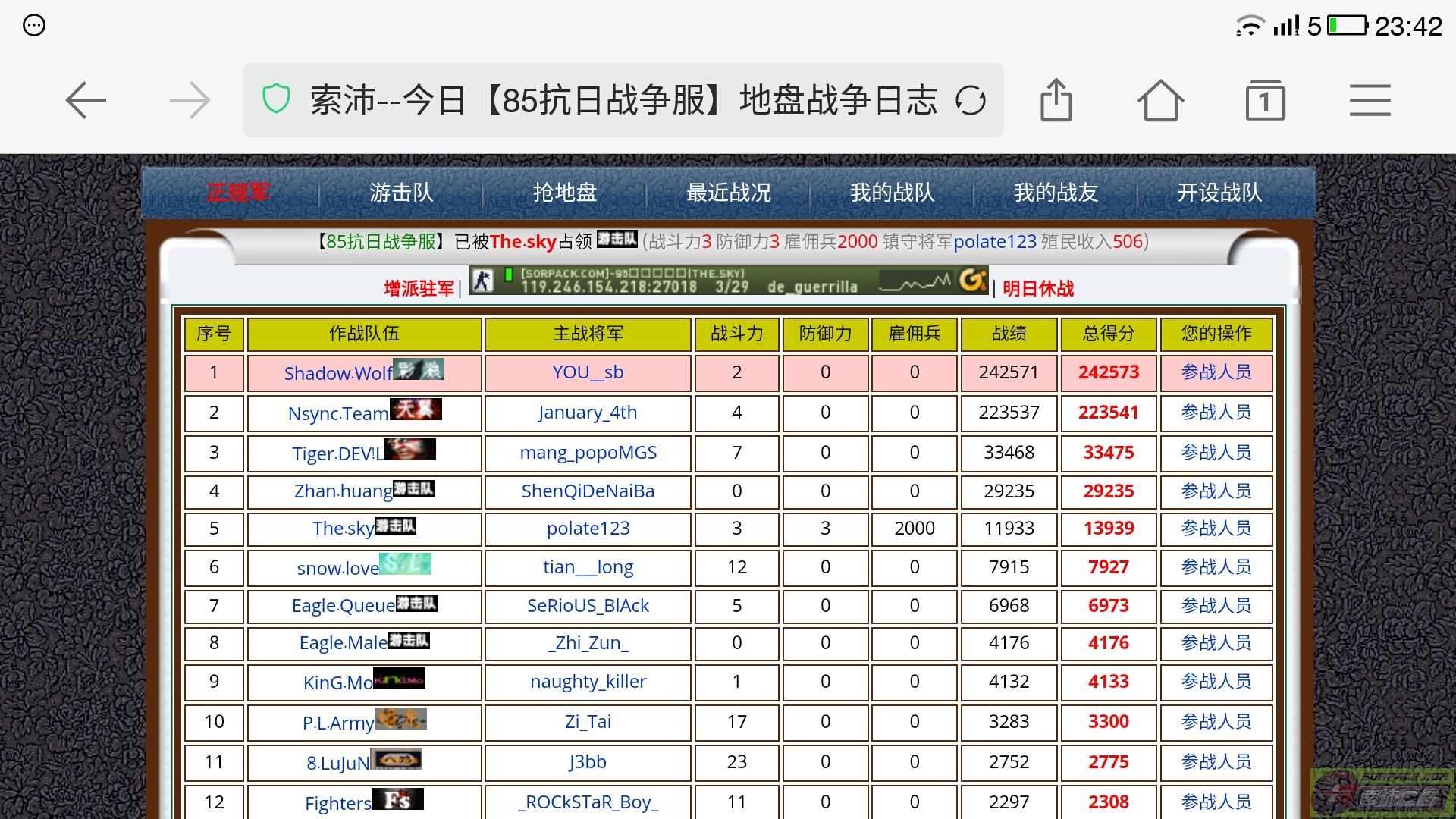This screenshot has height=819, width=1456.
Task: Click 参战人员 for Tiger.DEV!L row
Action: click(x=1216, y=453)
